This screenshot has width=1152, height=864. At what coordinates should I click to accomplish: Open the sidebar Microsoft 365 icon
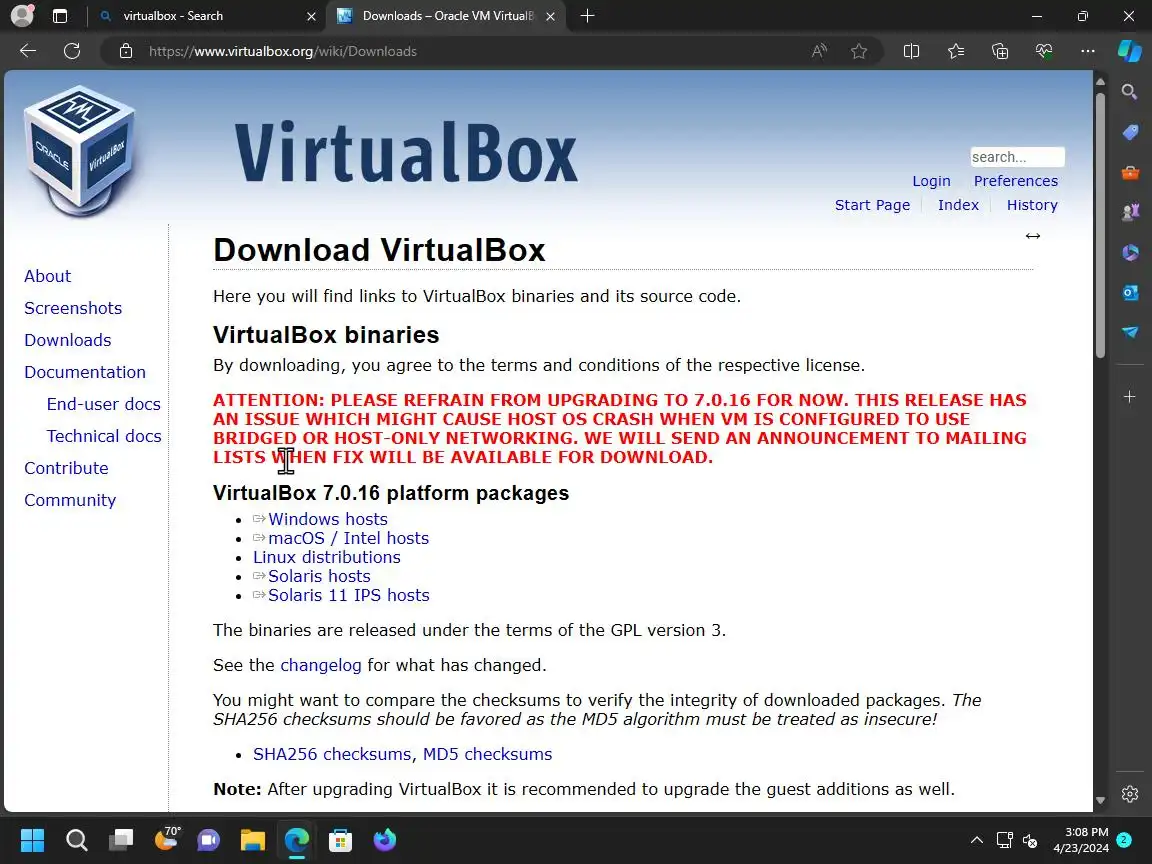tap(1130, 253)
